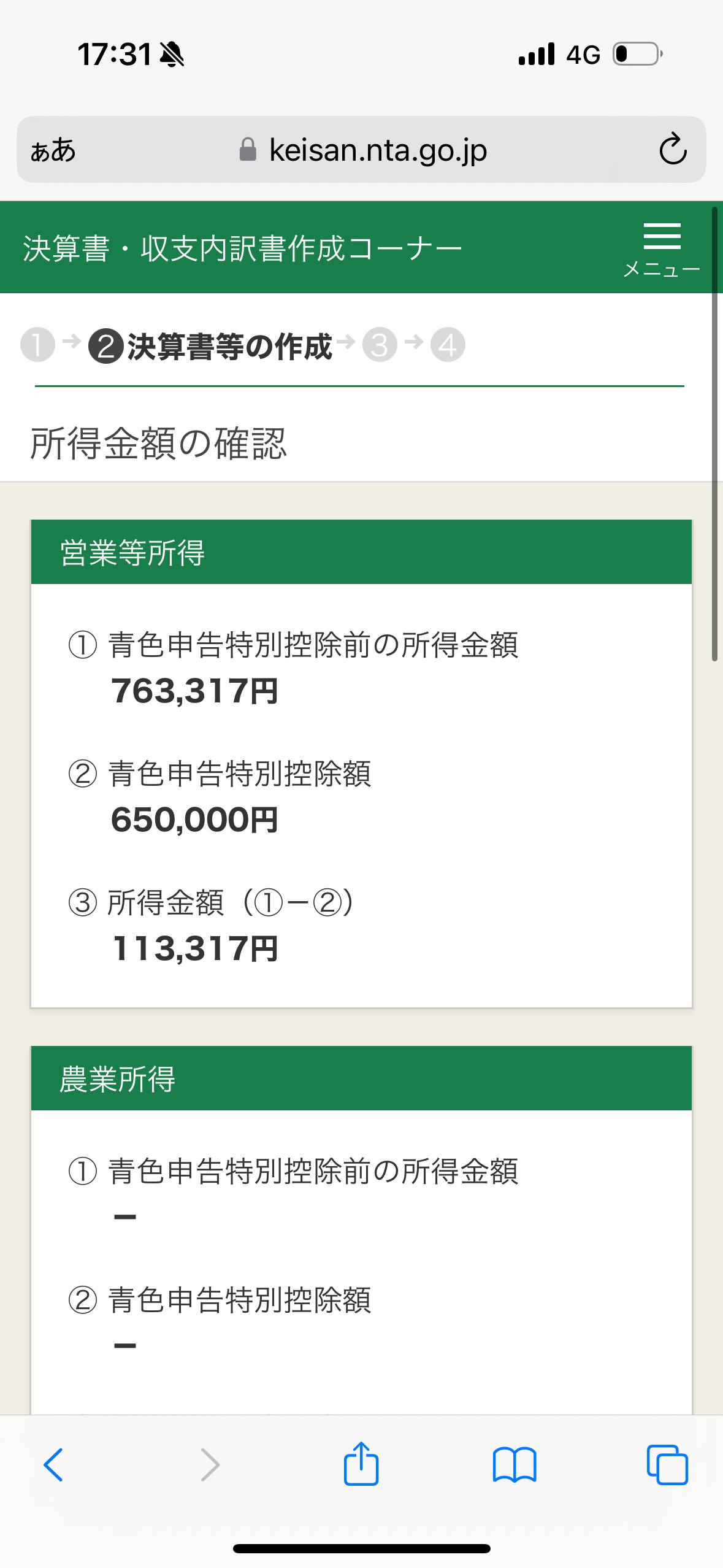This screenshot has width=723, height=1568.
Task: Tap the Safari back arrow
Action: tap(53, 1465)
